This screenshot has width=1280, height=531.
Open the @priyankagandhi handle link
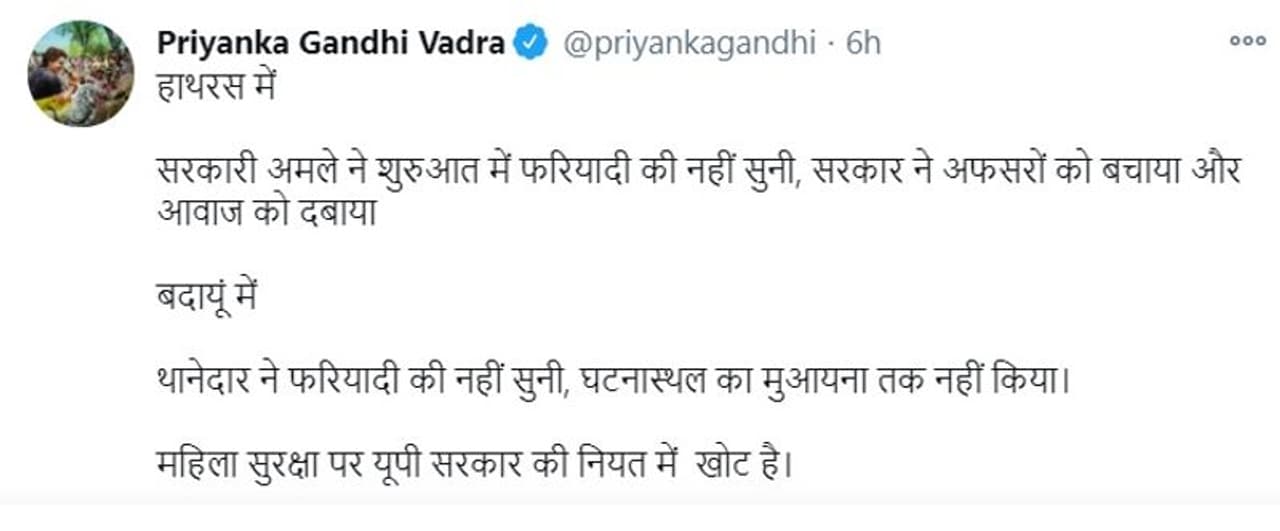pos(690,44)
